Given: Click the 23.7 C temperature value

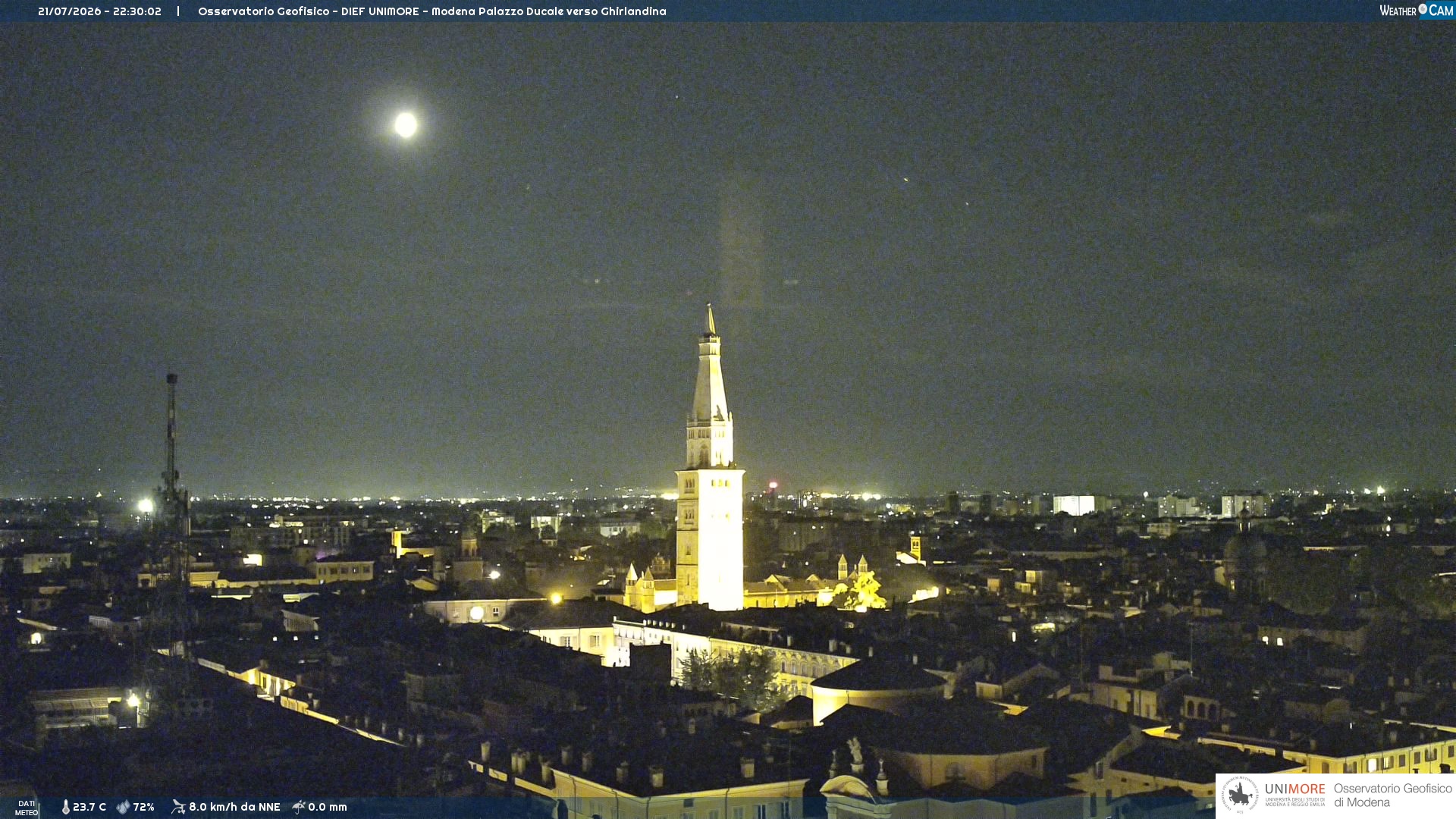Looking at the screenshot, I should [x=89, y=807].
